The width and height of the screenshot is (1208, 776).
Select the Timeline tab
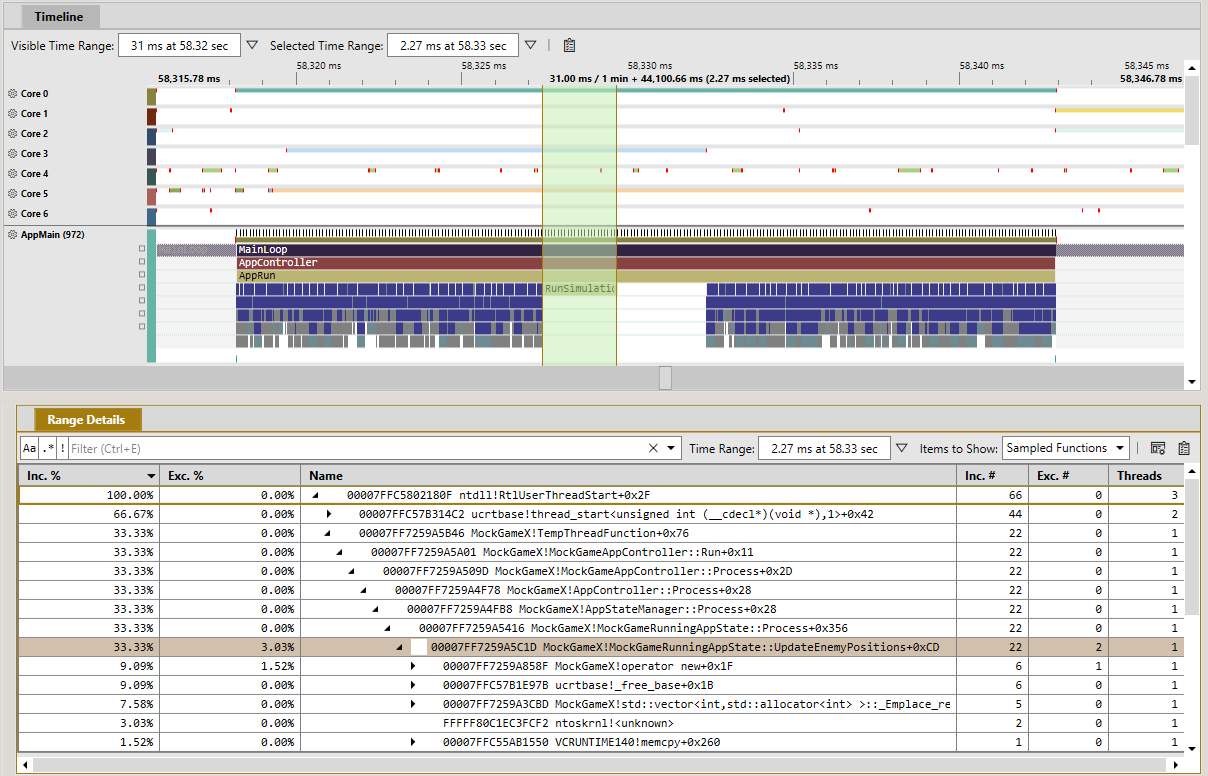pos(59,16)
